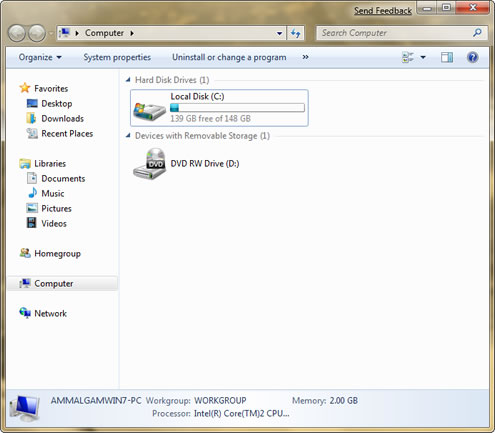
Task: Click the Change your view icon
Action: pos(408,57)
